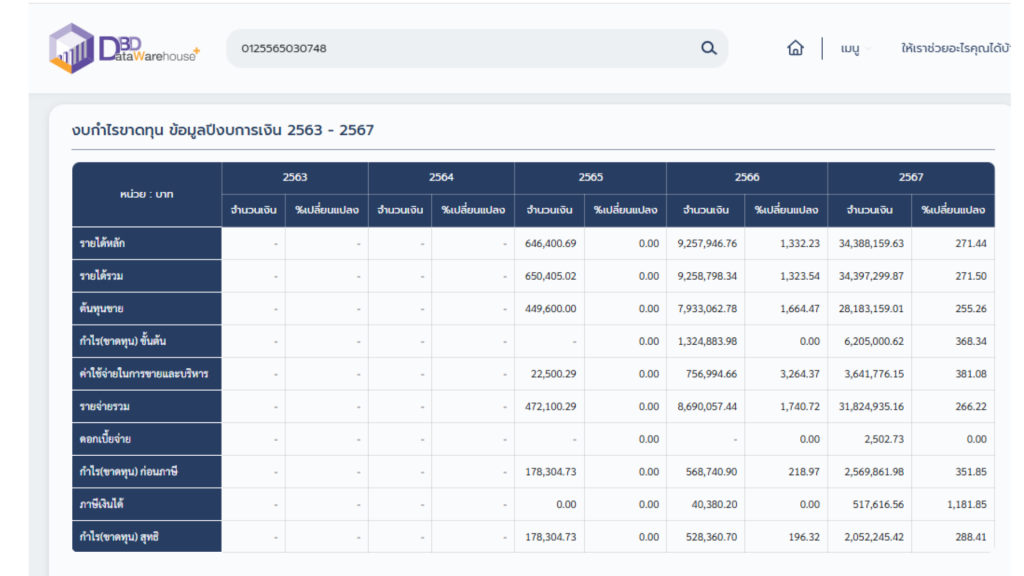1024x576 pixels.
Task: Click the ให้เราช่วยอะไรคุณได้บ้าง help link
Action: click(x=955, y=48)
